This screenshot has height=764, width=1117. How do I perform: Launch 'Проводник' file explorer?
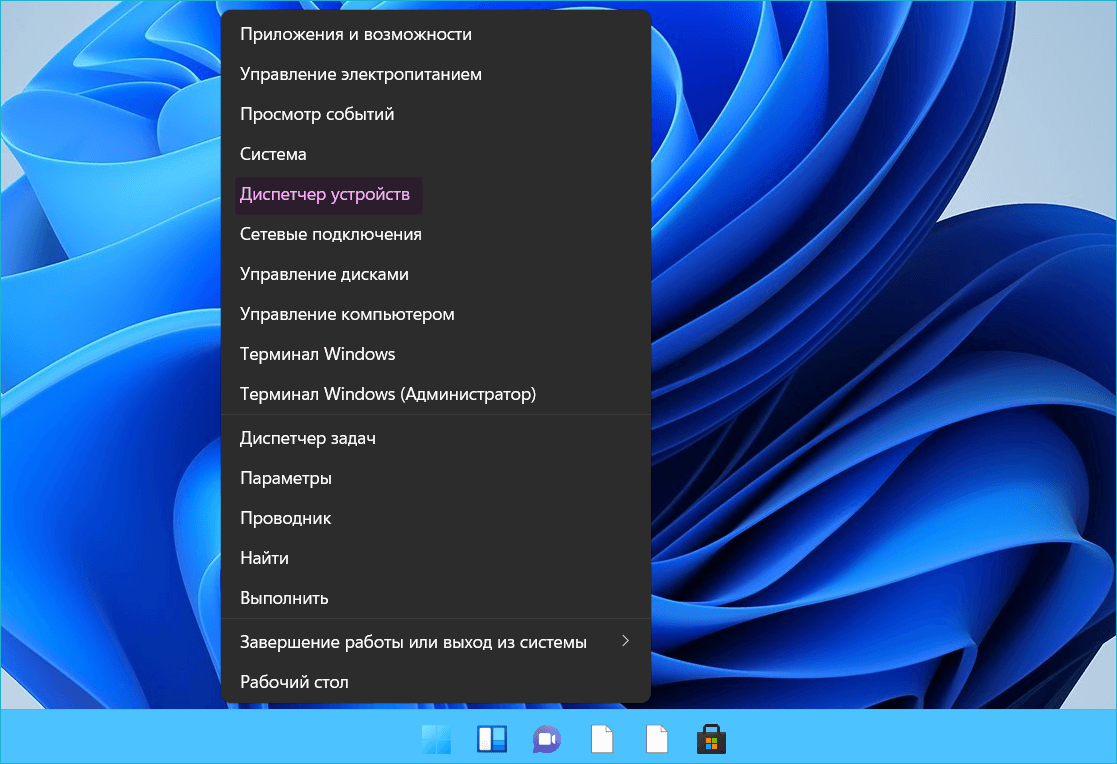286,518
